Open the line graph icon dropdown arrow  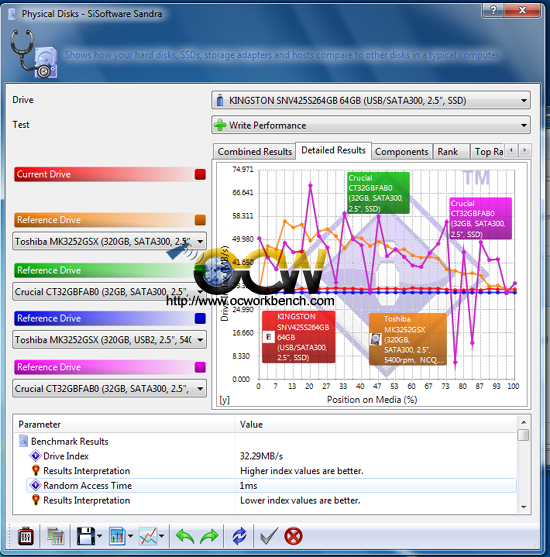[162, 536]
